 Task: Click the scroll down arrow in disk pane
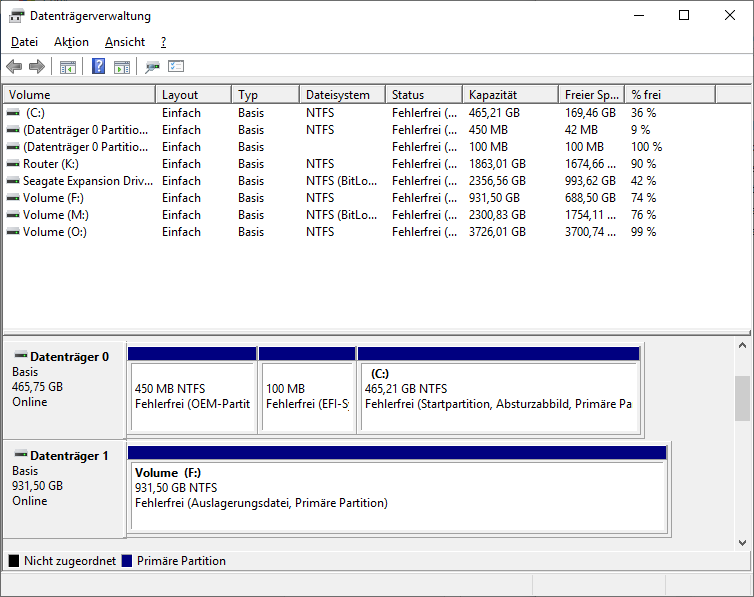pyautogui.click(x=742, y=543)
